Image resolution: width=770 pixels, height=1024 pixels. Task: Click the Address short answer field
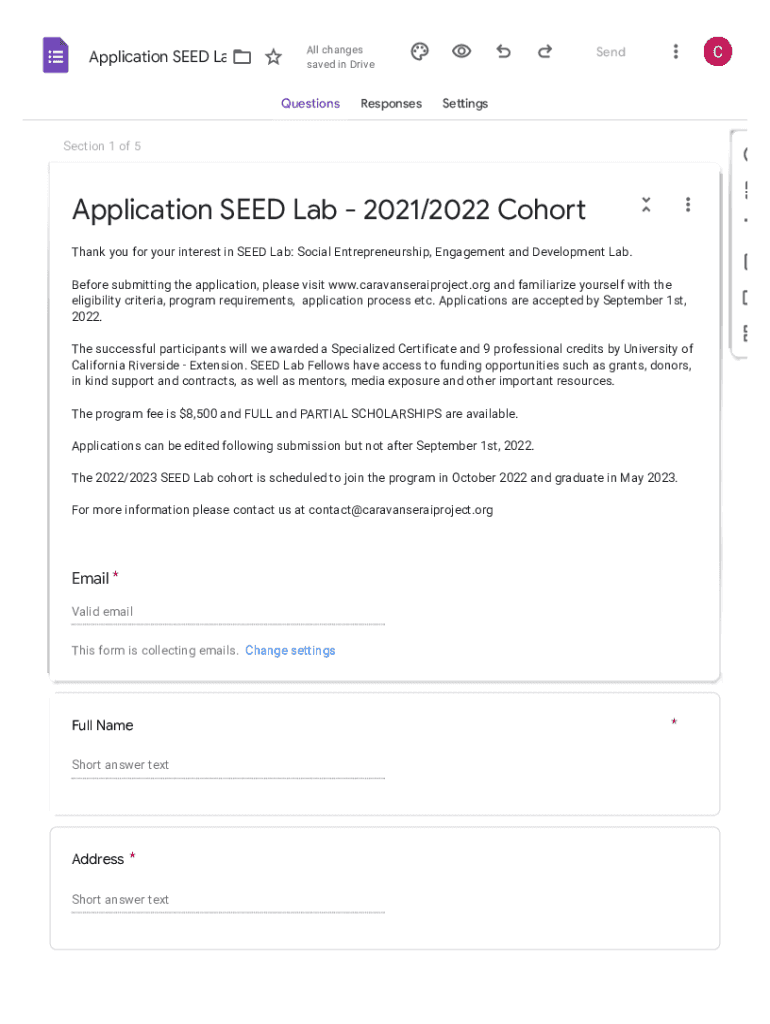[228, 900]
